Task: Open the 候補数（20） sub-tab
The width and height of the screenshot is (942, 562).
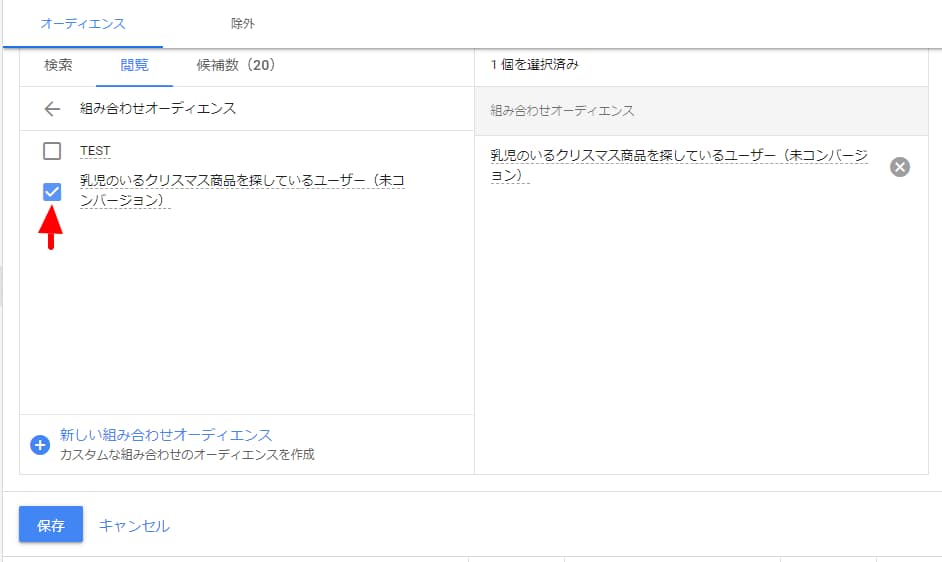Action: pyautogui.click(x=235, y=65)
